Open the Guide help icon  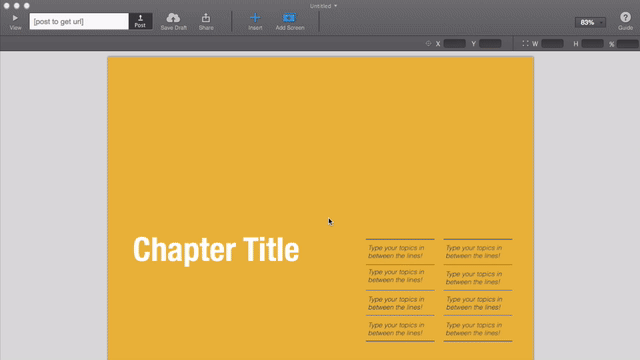click(625, 17)
